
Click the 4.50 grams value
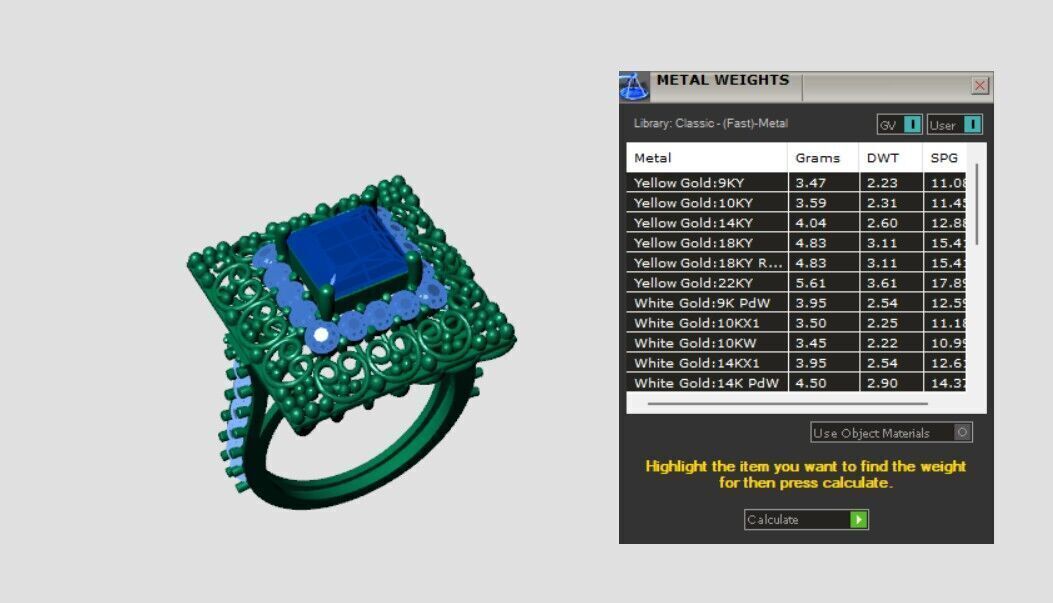[x=811, y=383]
